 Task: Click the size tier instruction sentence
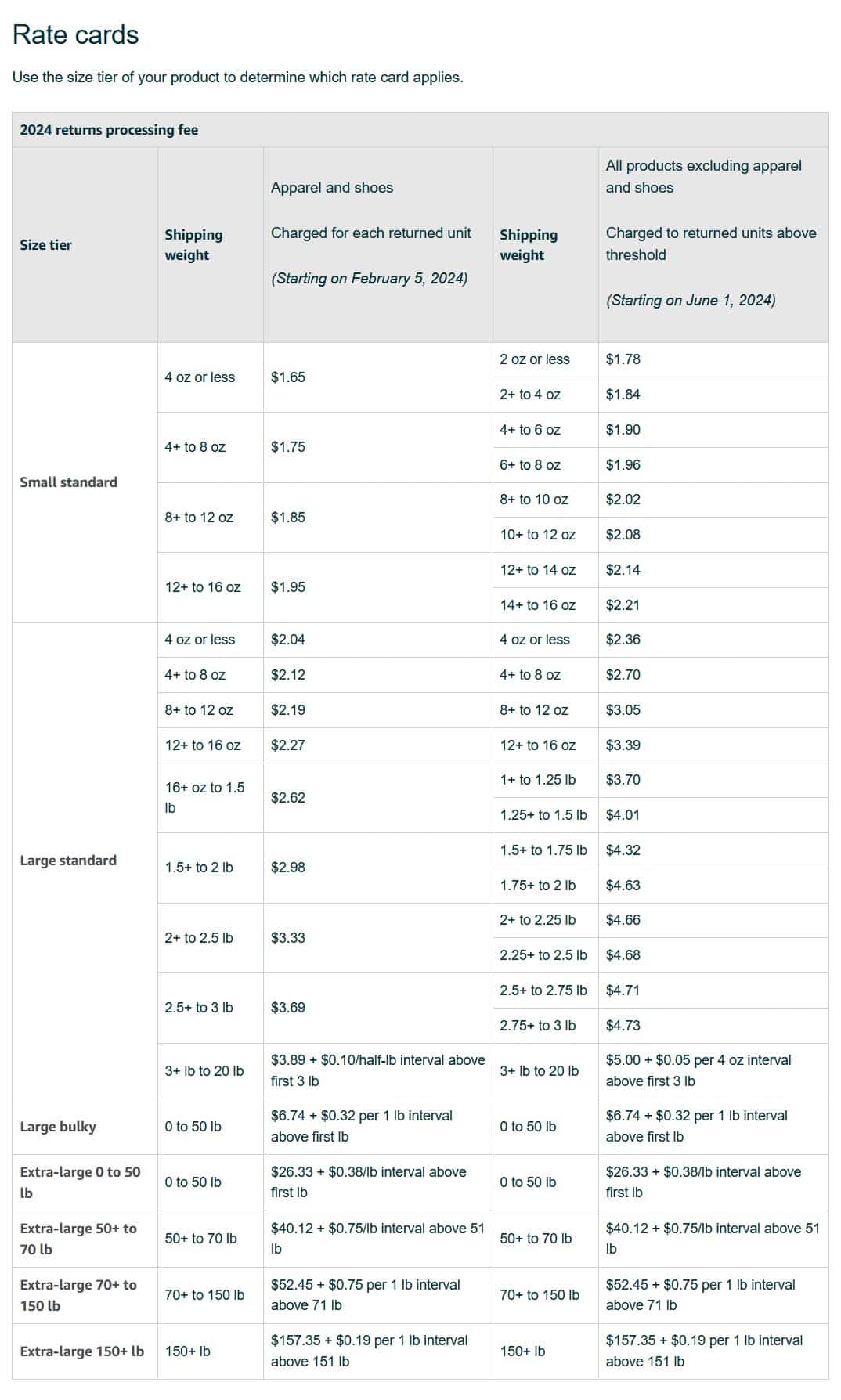[x=237, y=78]
